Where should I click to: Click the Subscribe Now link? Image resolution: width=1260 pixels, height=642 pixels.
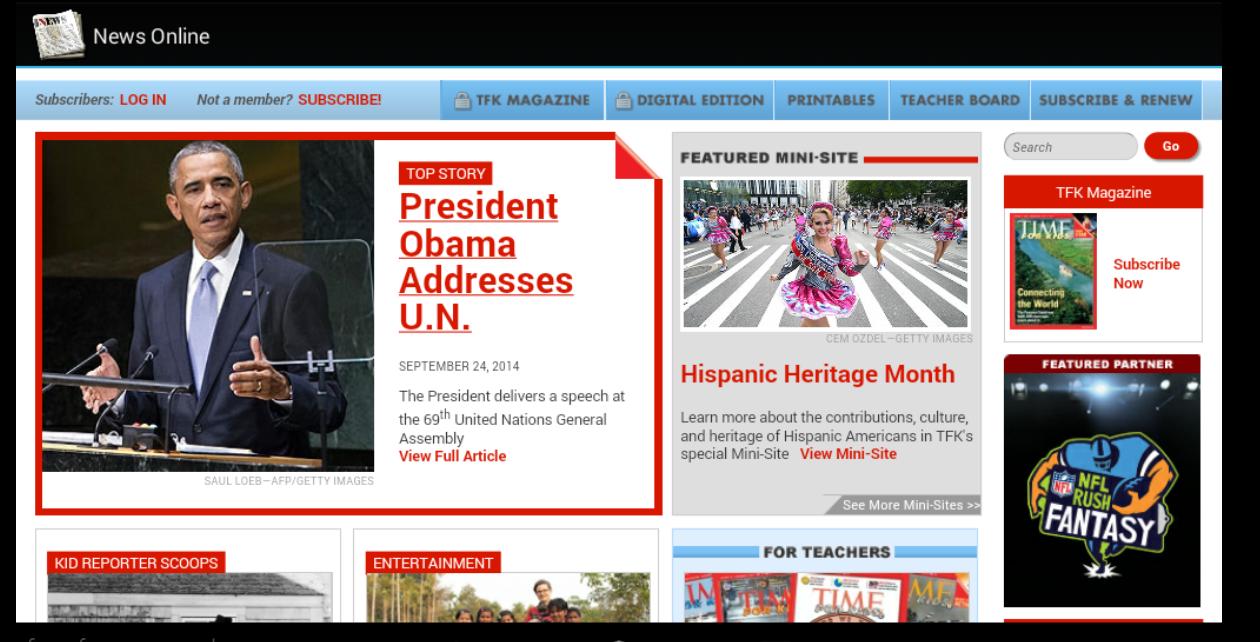[x=1145, y=273]
